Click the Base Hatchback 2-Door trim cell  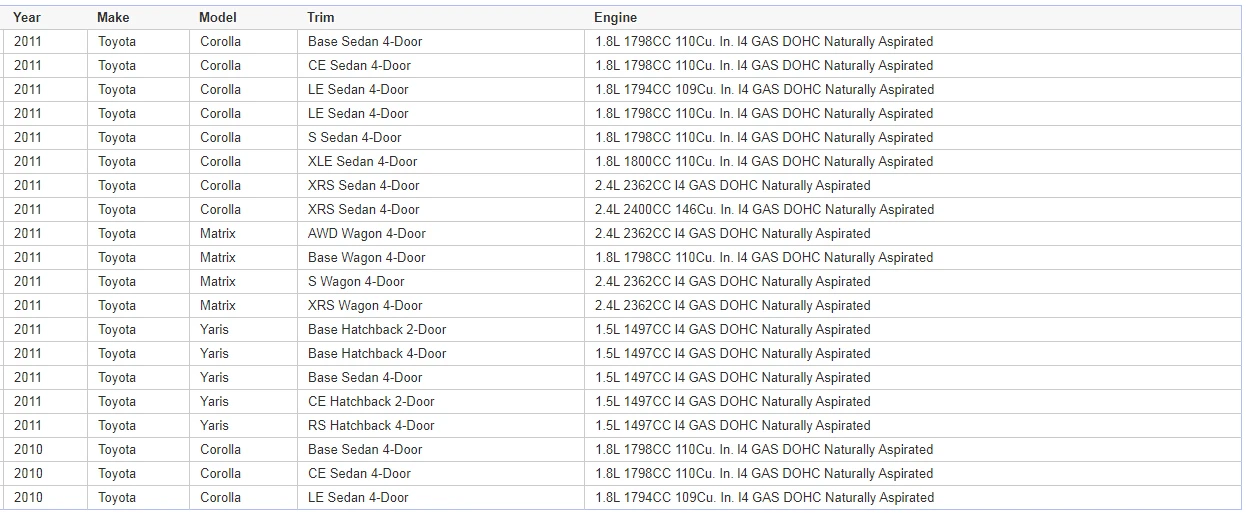[377, 329]
